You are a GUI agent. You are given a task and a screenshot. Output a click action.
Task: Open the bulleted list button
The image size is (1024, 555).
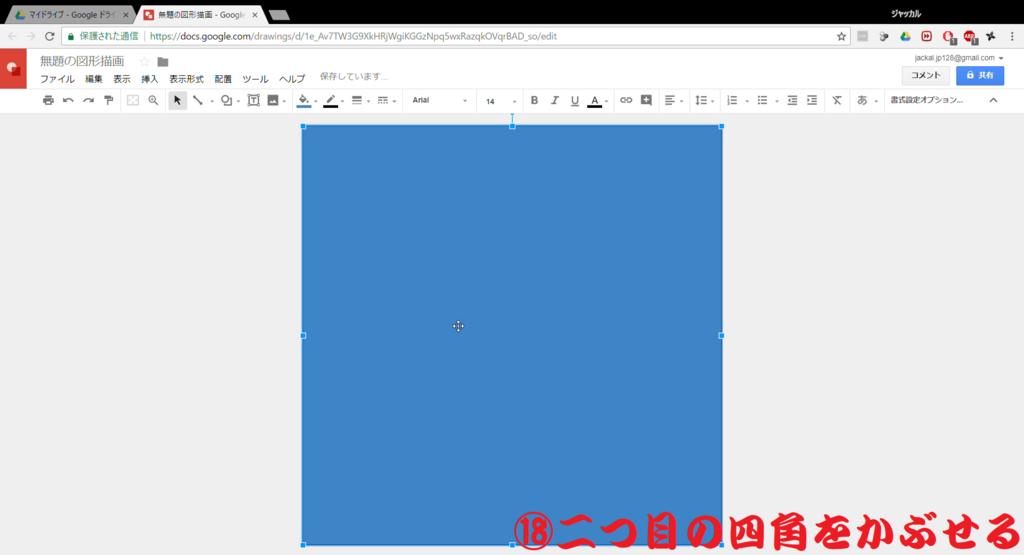pos(762,101)
